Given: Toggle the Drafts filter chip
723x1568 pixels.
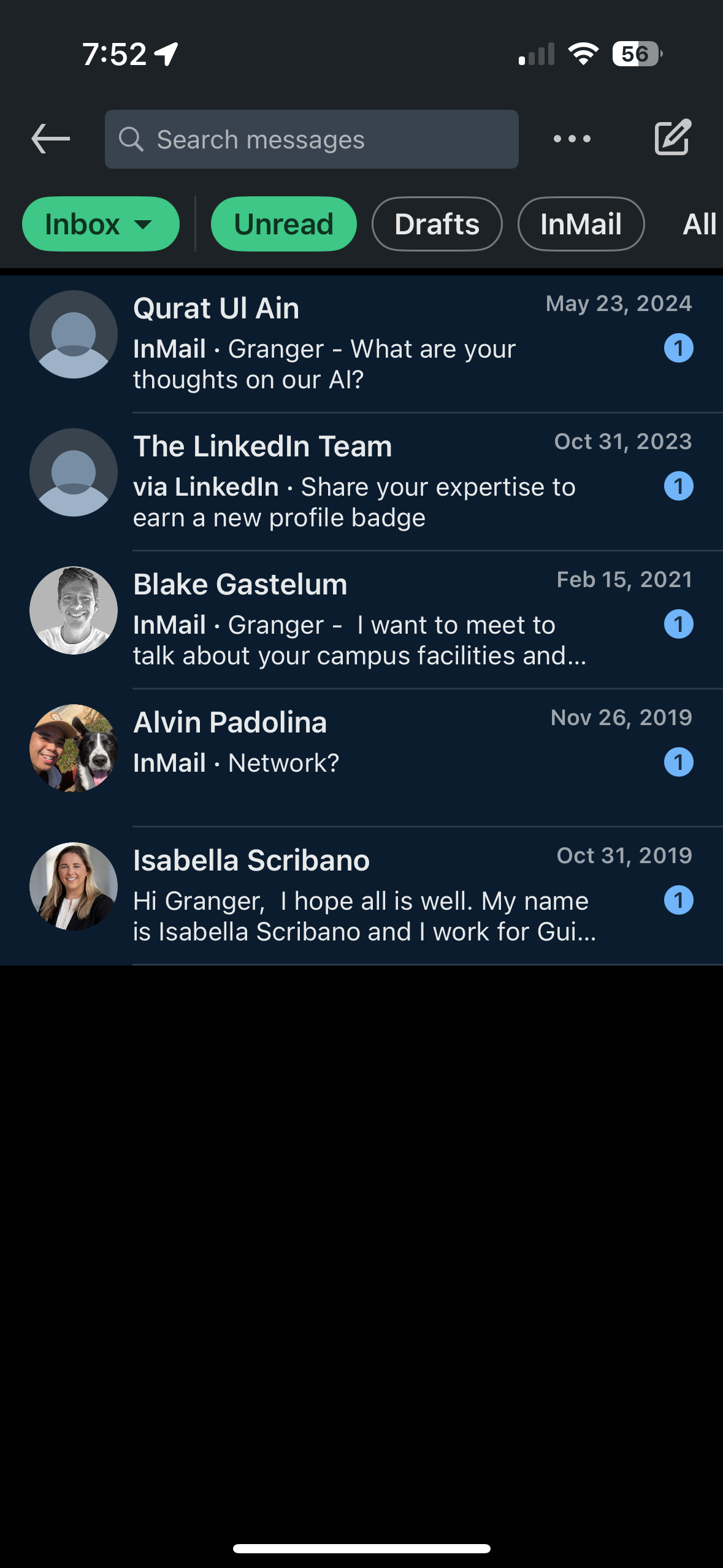Looking at the screenshot, I should pyautogui.click(x=437, y=224).
